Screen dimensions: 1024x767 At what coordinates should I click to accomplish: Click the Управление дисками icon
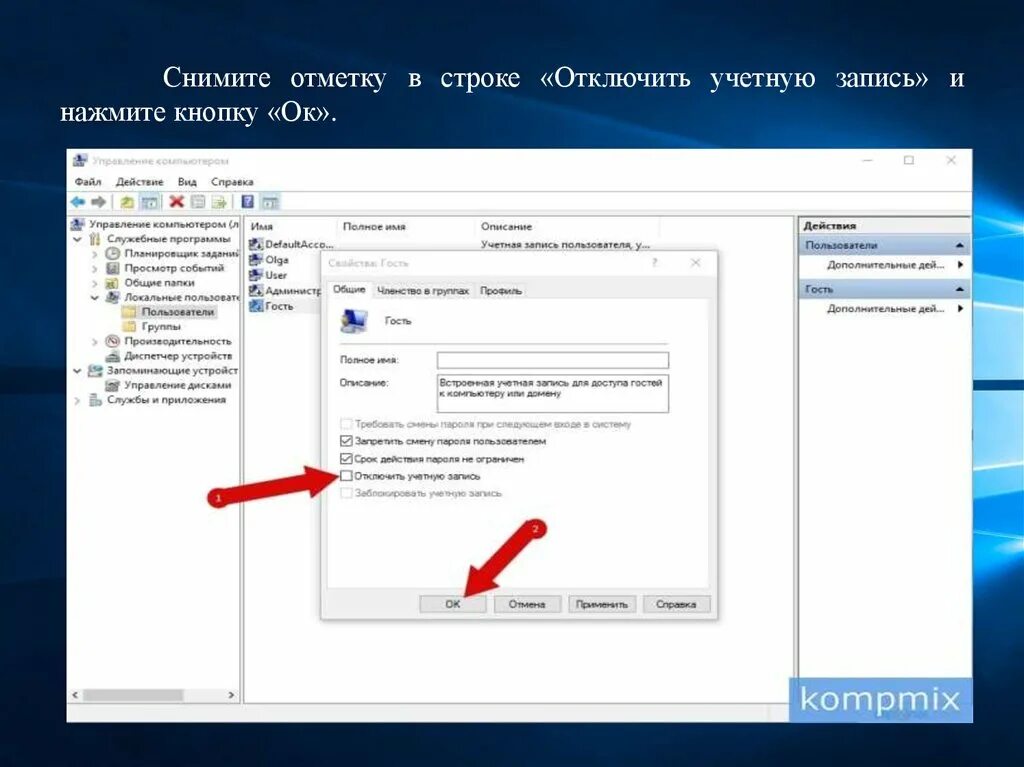(x=113, y=385)
